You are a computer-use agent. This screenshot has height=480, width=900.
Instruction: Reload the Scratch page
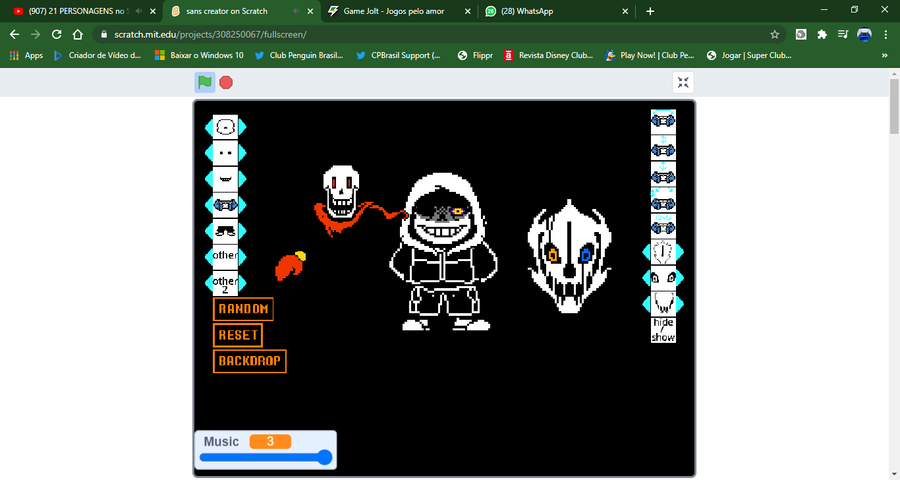click(x=56, y=34)
